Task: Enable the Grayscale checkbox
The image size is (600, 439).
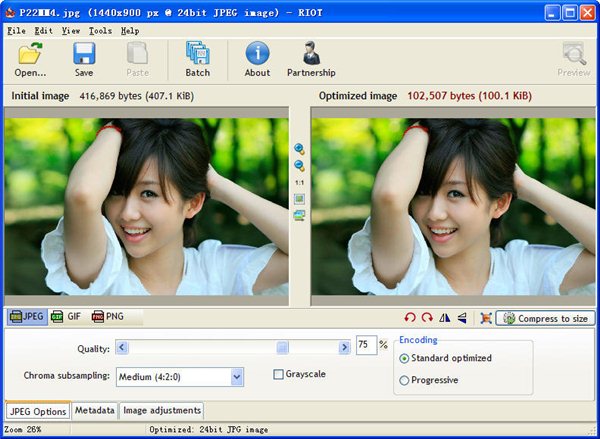Action: coord(280,375)
